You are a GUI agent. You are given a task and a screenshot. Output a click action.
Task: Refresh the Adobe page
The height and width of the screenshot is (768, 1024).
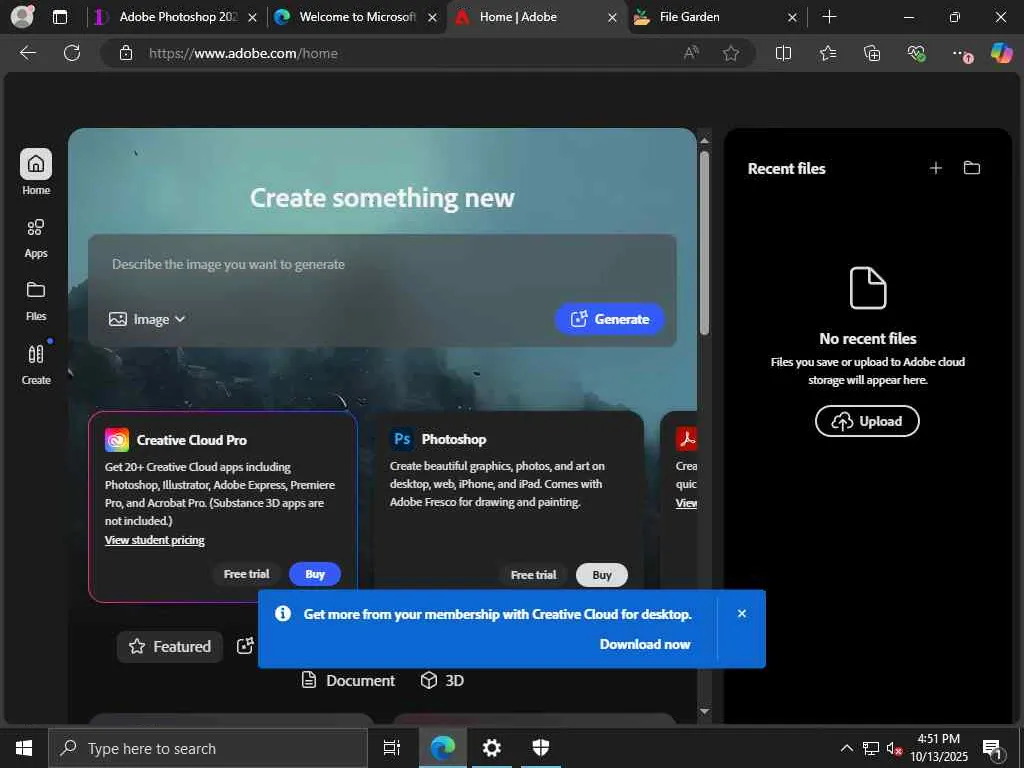[72, 53]
